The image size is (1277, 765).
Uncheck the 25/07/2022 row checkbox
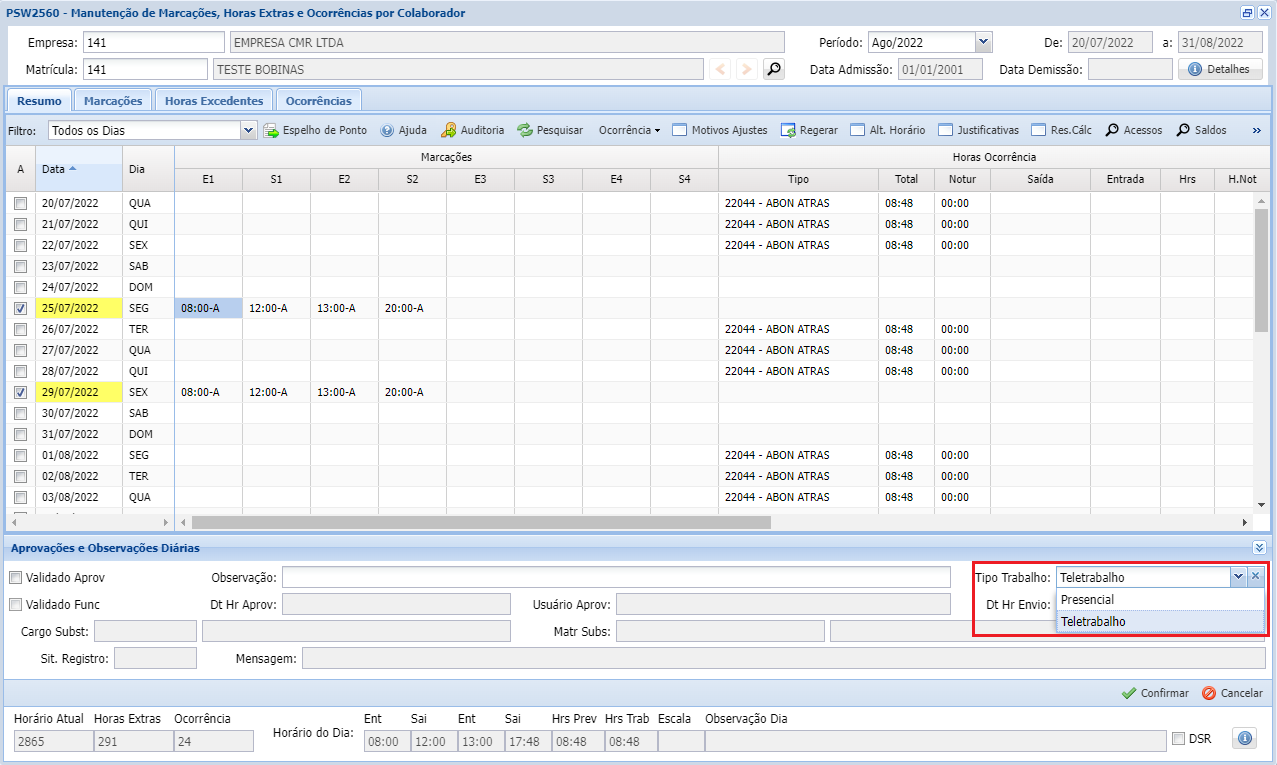[x=20, y=308]
